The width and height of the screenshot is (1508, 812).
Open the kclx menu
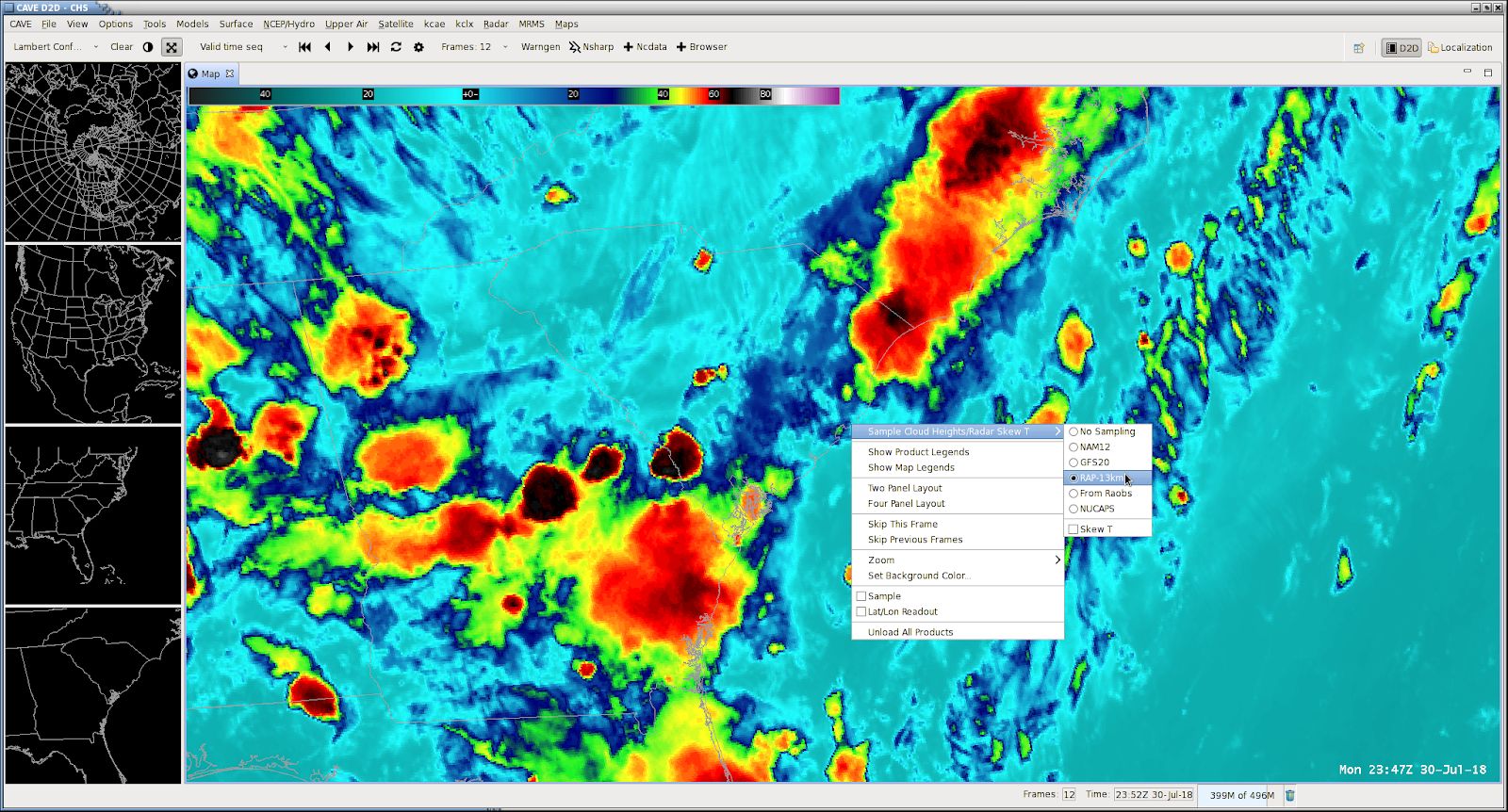(465, 24)
